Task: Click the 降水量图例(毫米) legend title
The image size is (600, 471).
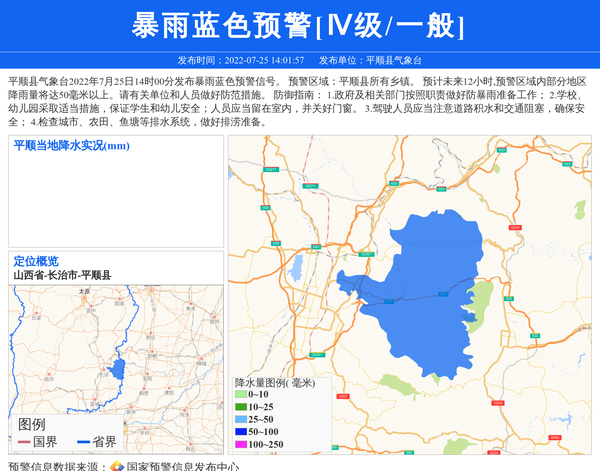Action: (x=275, y=382)
